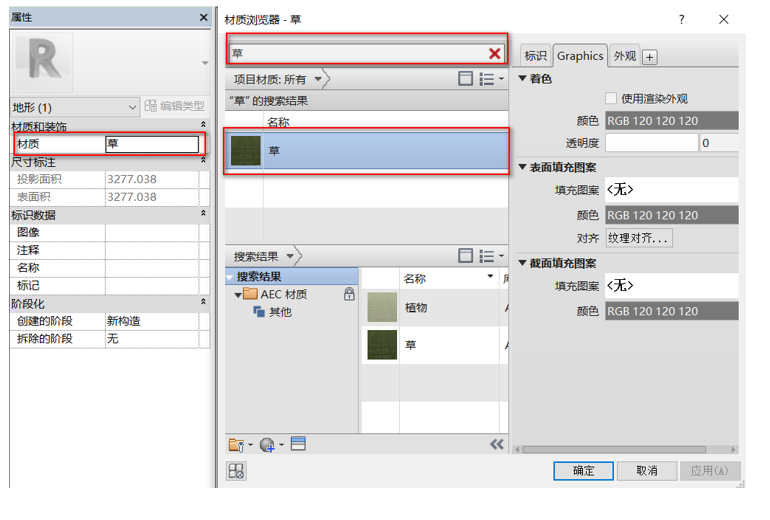Open the project materials list view options icon
The height and width of the screenshot is (520, 770).
tap(491, 79)
